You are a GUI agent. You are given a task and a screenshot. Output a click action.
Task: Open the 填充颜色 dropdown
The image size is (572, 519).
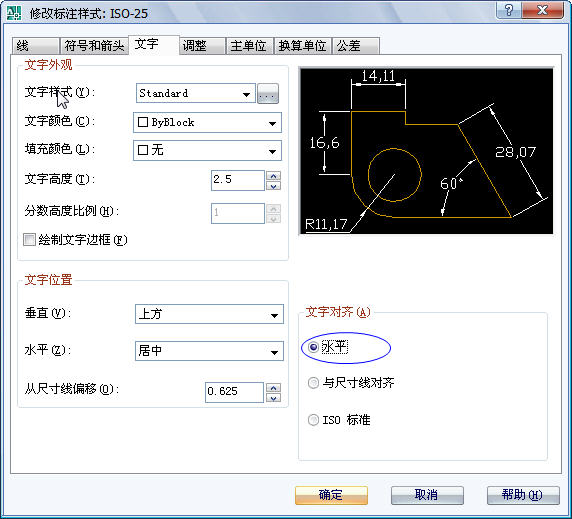tap(207, 150)
